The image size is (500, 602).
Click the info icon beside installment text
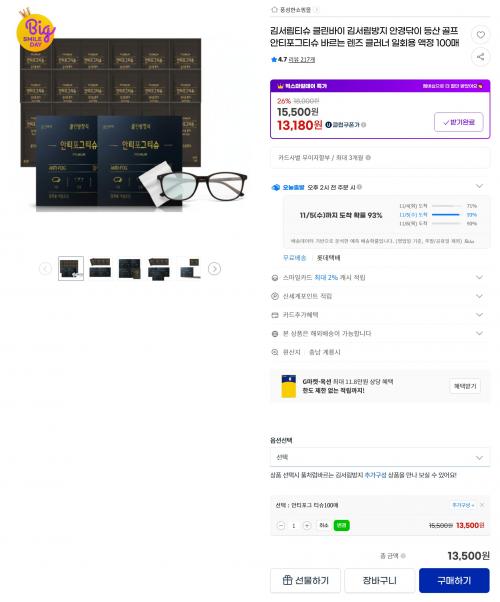pos(368,157)
